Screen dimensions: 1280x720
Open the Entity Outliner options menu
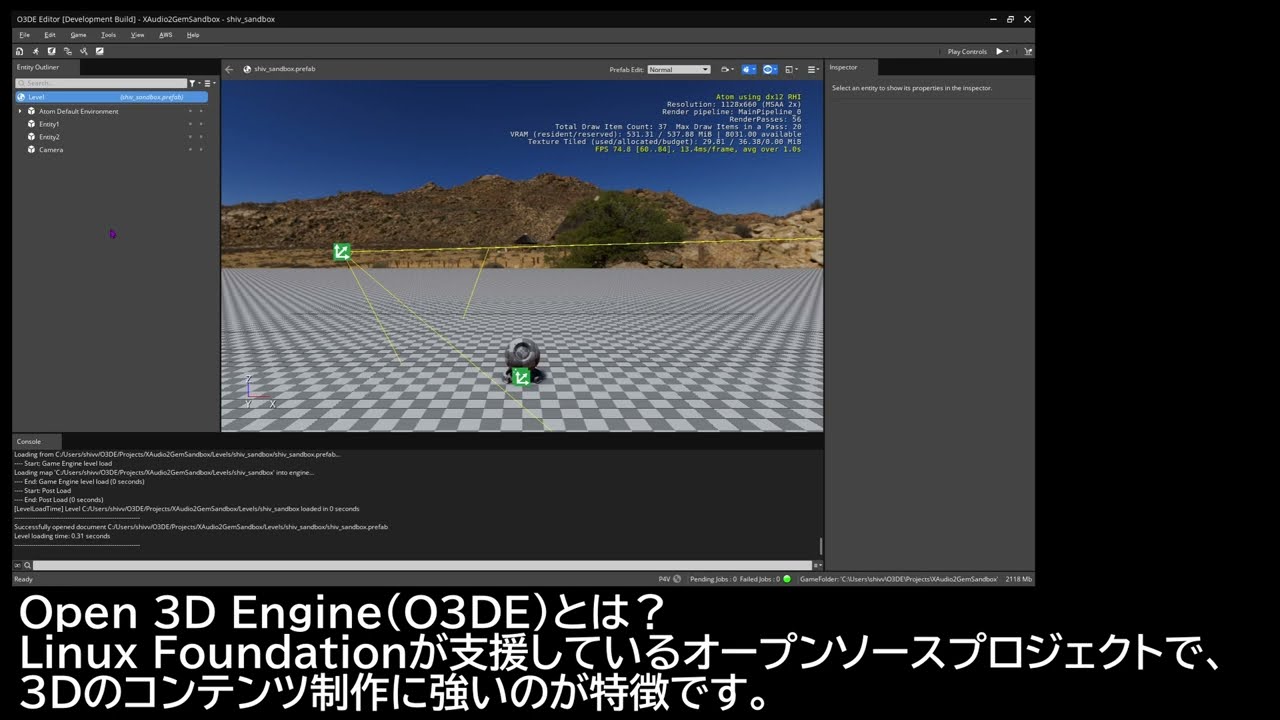pos(210,83)
